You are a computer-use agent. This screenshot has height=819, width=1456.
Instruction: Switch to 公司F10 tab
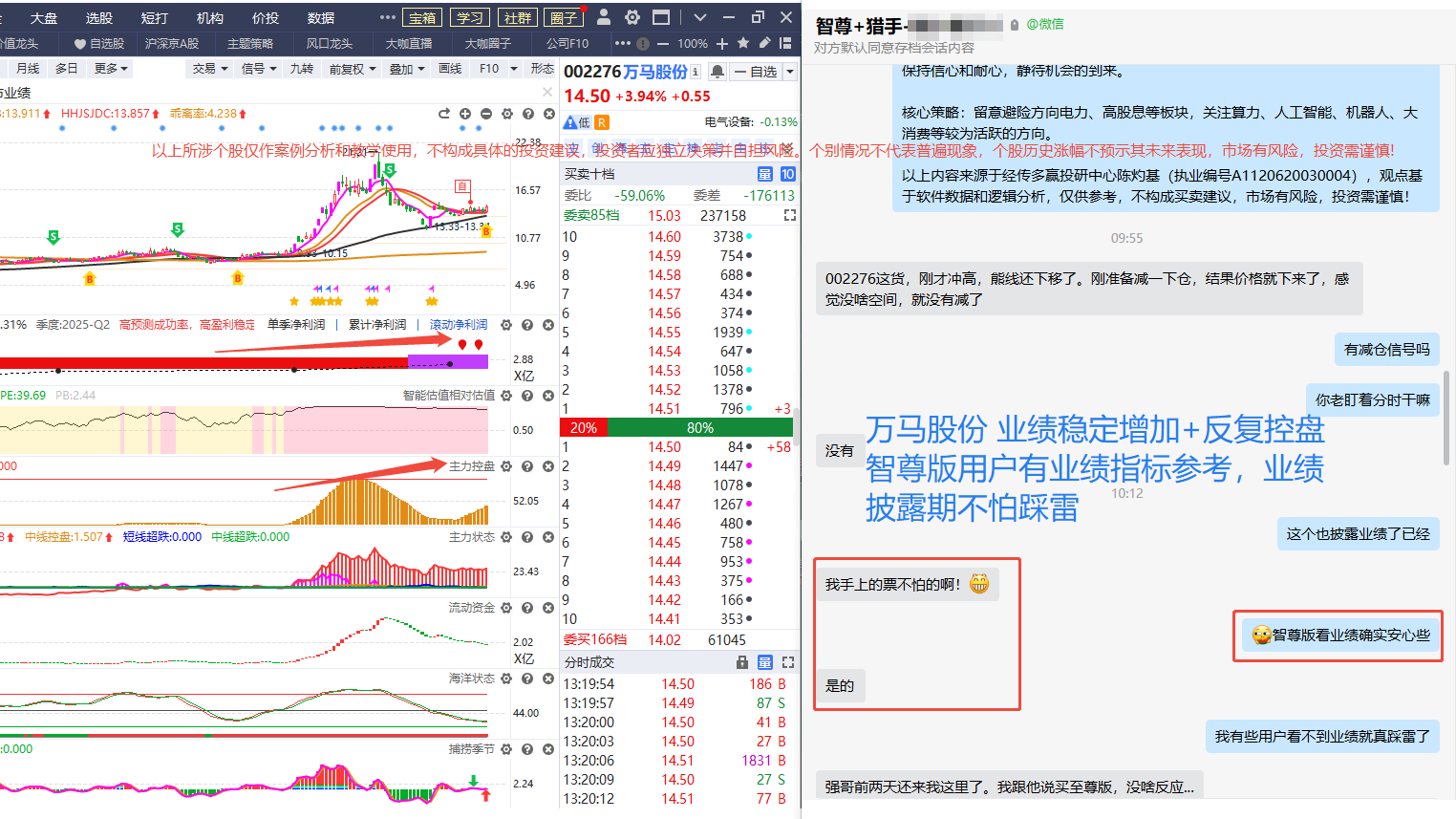click(567, 43)
